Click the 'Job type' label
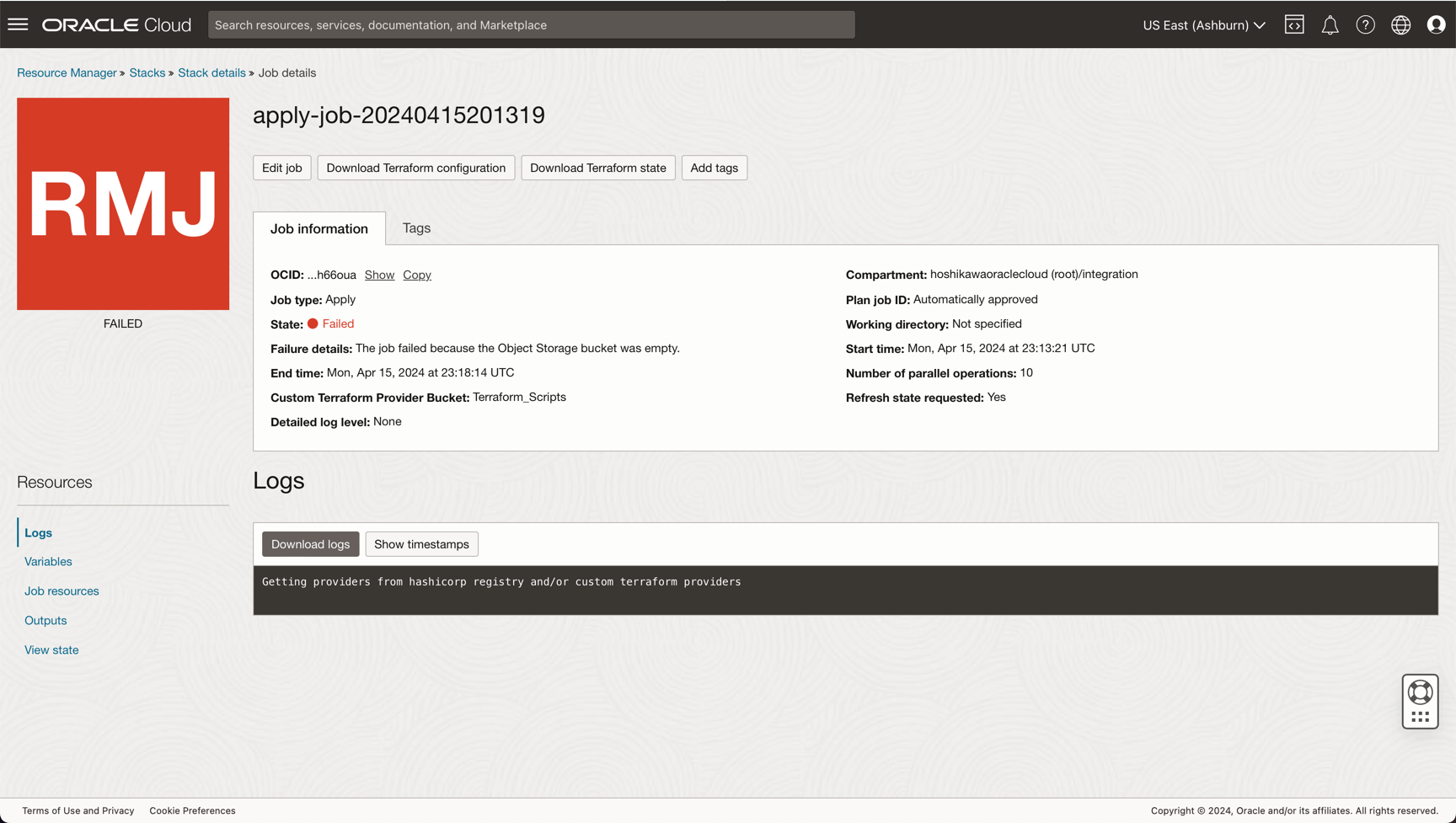This screenshot has height=823, width=1456. coord(297,300)
